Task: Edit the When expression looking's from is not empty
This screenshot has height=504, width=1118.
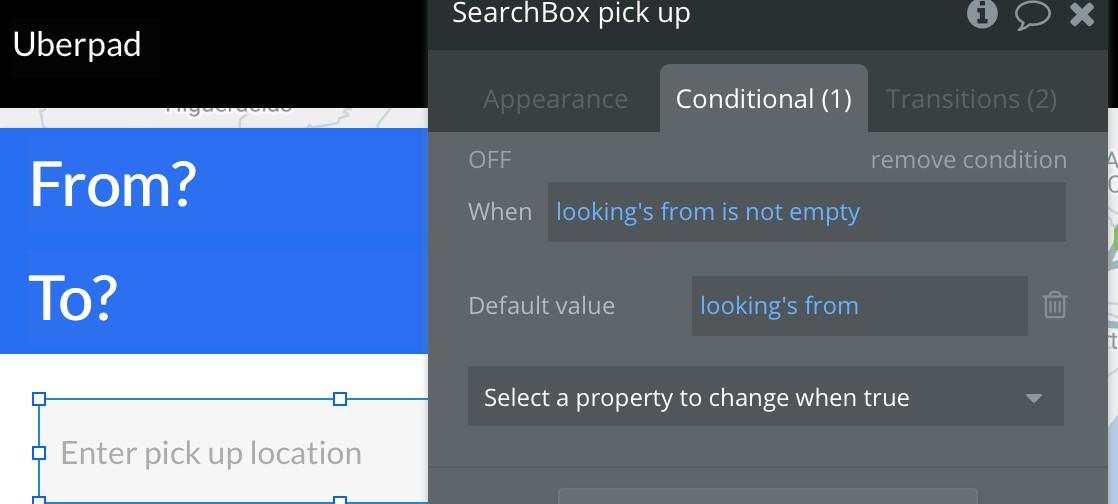Action: pos(806,212)
